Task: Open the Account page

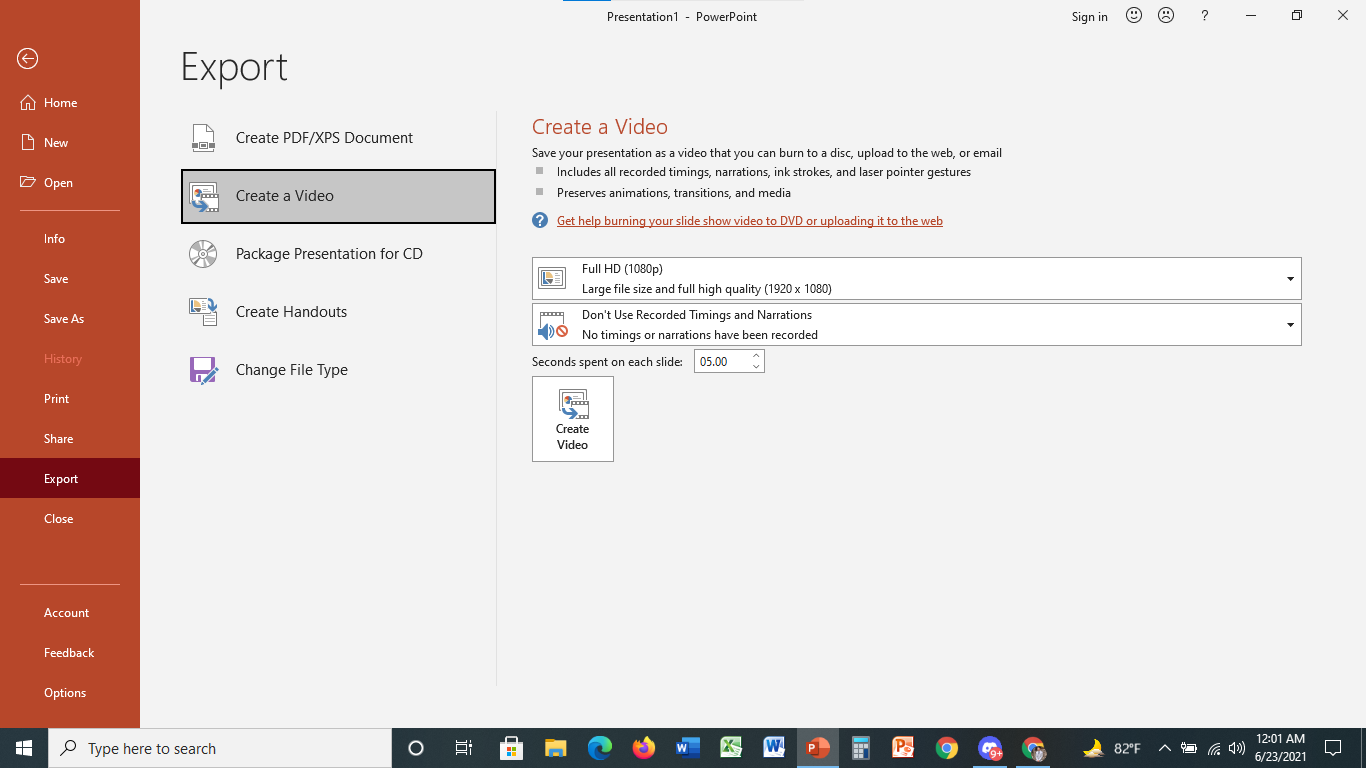Action: point(70,613)
